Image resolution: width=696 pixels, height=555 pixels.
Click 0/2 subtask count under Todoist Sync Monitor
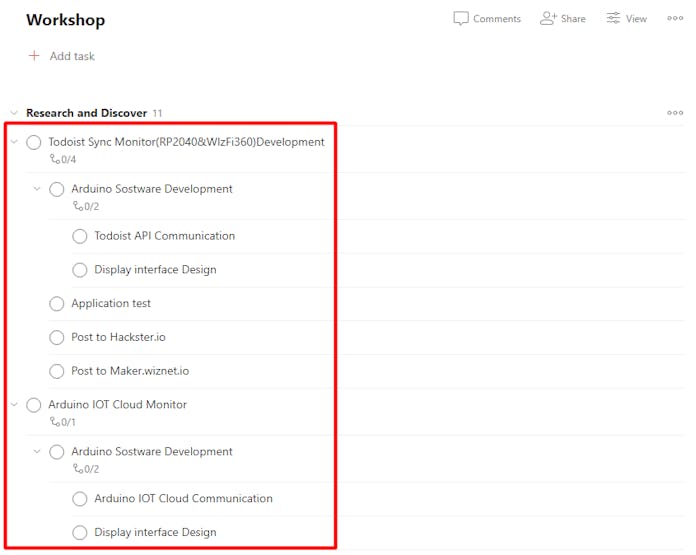pyautogui.click(x=86, y=206)
